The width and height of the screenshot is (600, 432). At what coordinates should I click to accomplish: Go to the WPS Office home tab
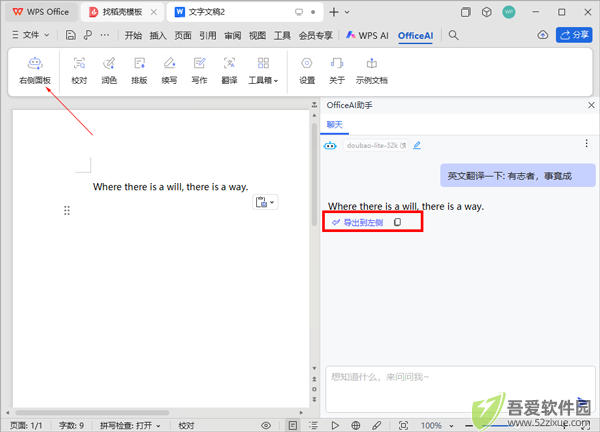[41, 12]
